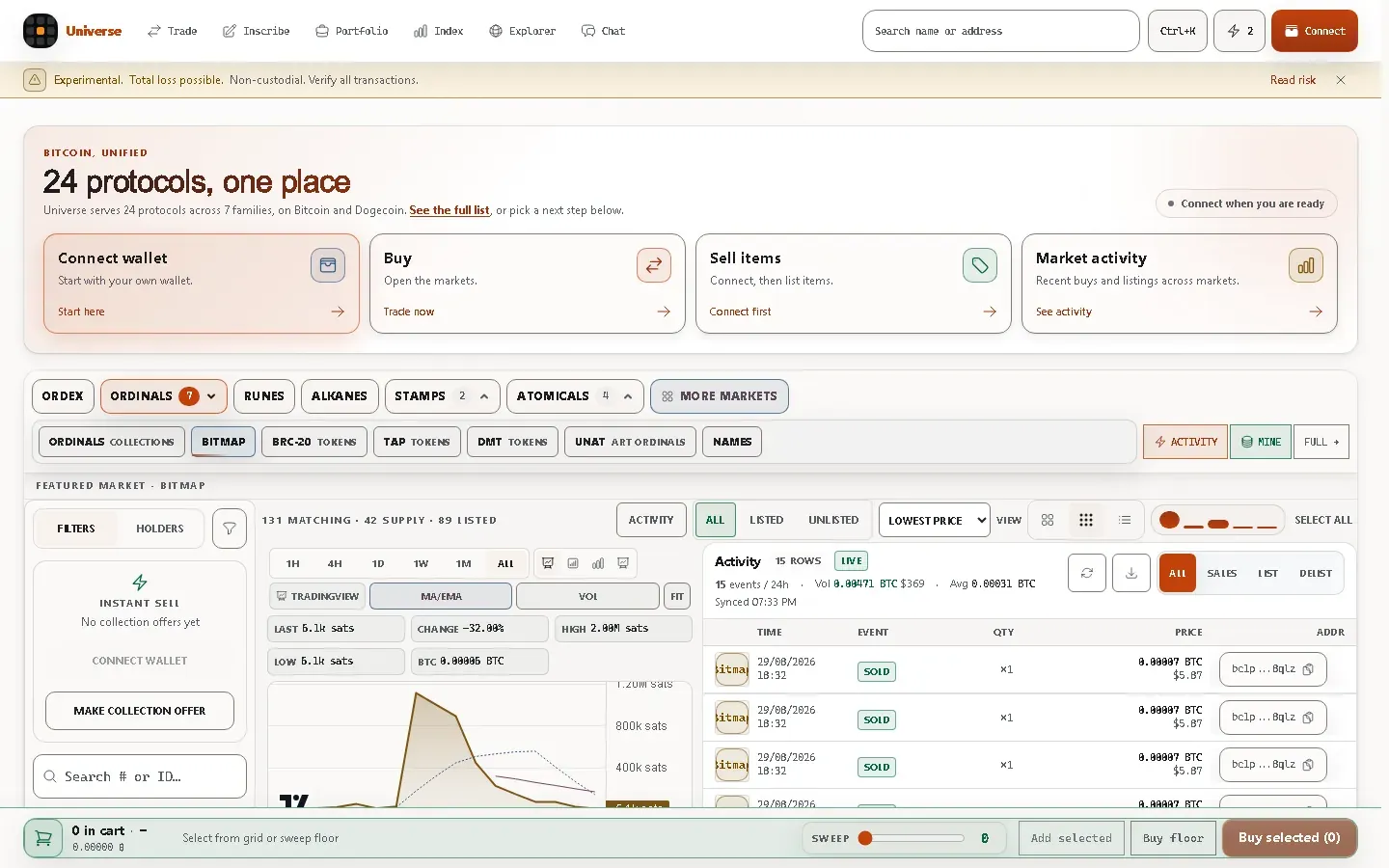This screenshot has width=1389, height=868.
Task: Filter activity to DELIST events
Action: pyautogui.click(x=1316, y=573)
